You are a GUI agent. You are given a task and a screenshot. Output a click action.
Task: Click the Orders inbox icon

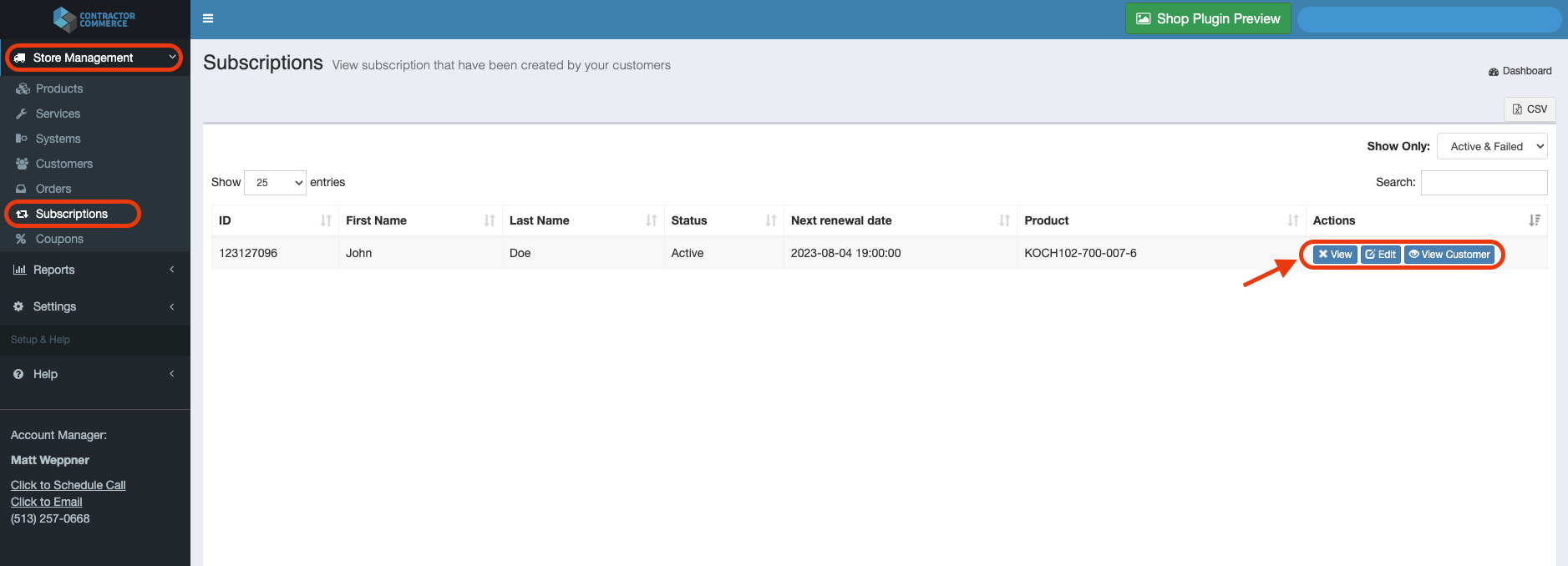[22, 189]
